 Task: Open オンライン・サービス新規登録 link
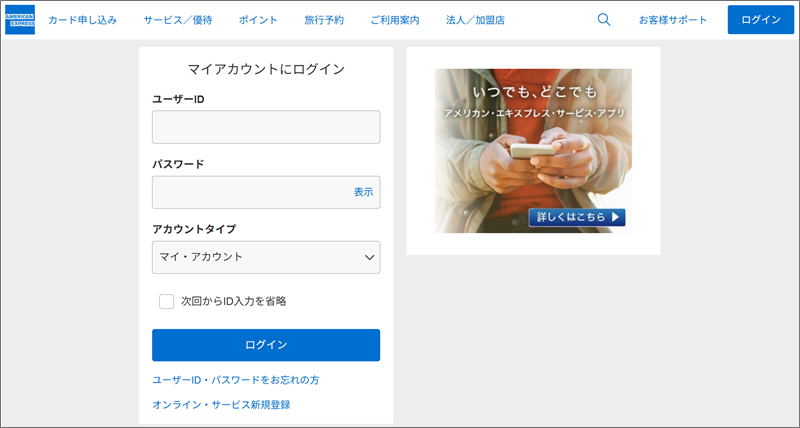click(x=221, y=405)
